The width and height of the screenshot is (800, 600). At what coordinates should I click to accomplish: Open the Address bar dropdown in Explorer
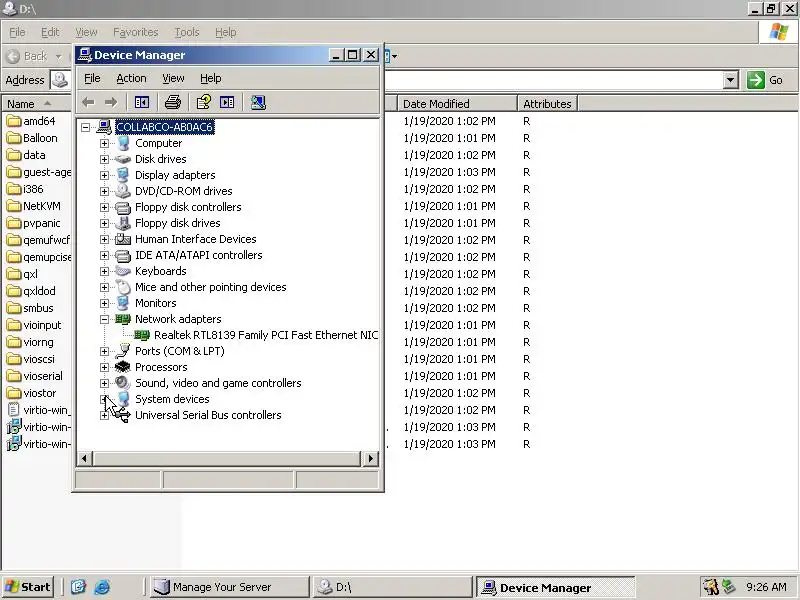pos(731,80)
